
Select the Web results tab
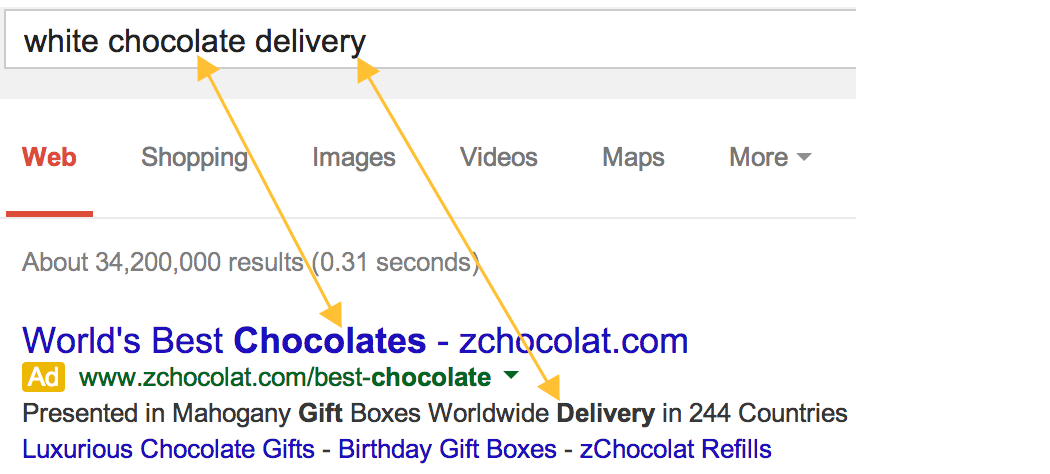[x=49, y=157]
